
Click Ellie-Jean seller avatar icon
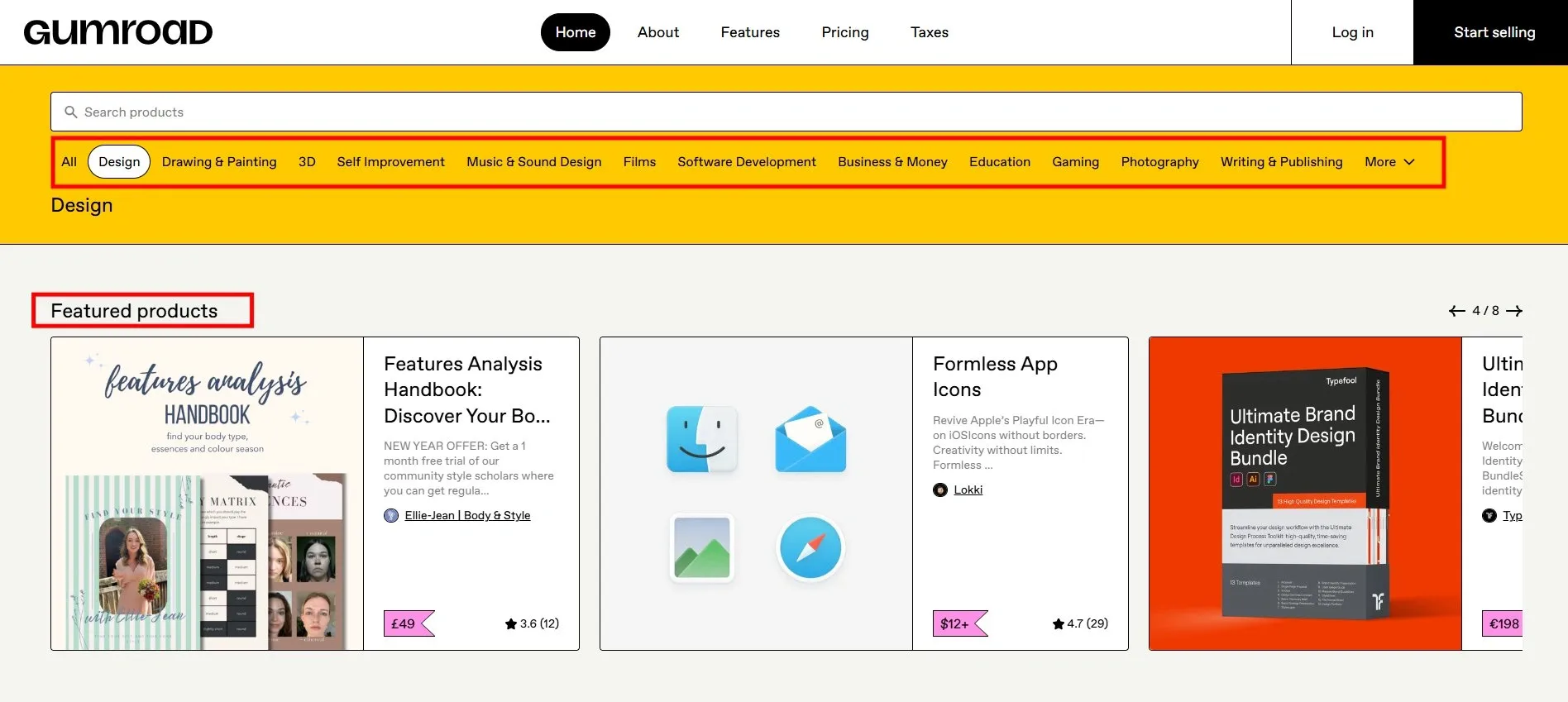(x=391, y=516)
